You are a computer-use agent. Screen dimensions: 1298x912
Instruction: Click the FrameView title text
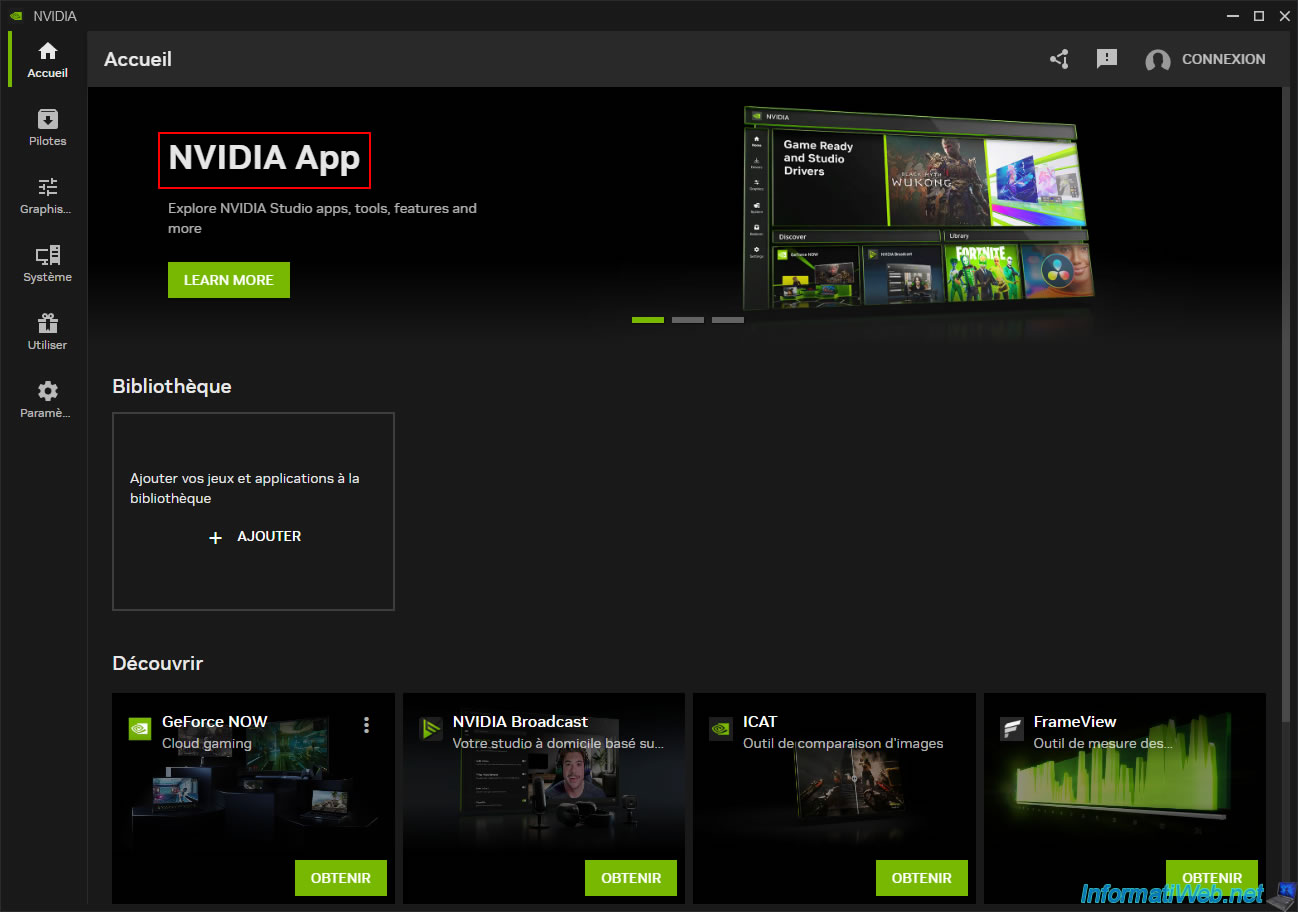[x=1075, y=722]
